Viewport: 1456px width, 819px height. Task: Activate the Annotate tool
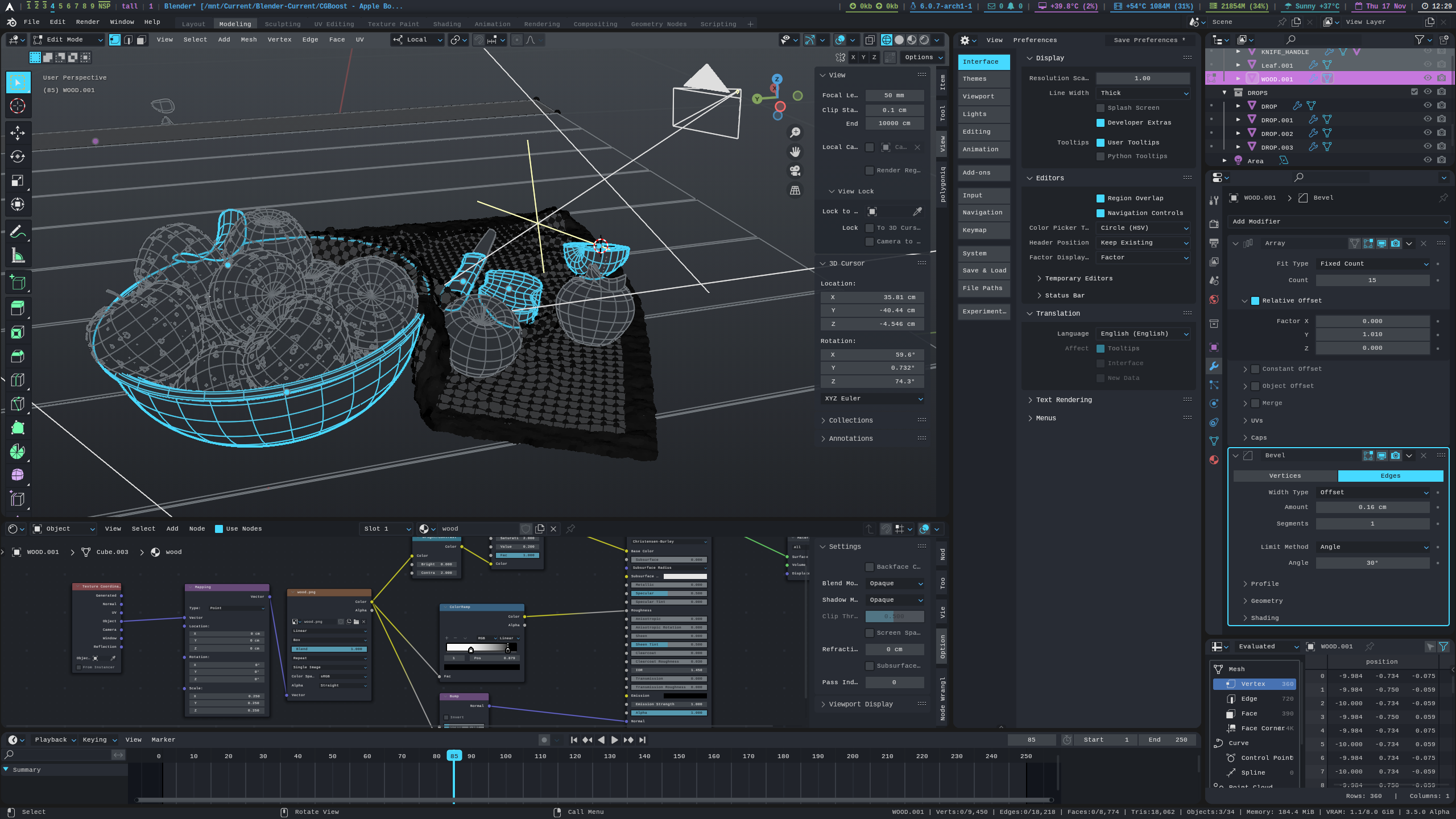click(x=18, y=231)
